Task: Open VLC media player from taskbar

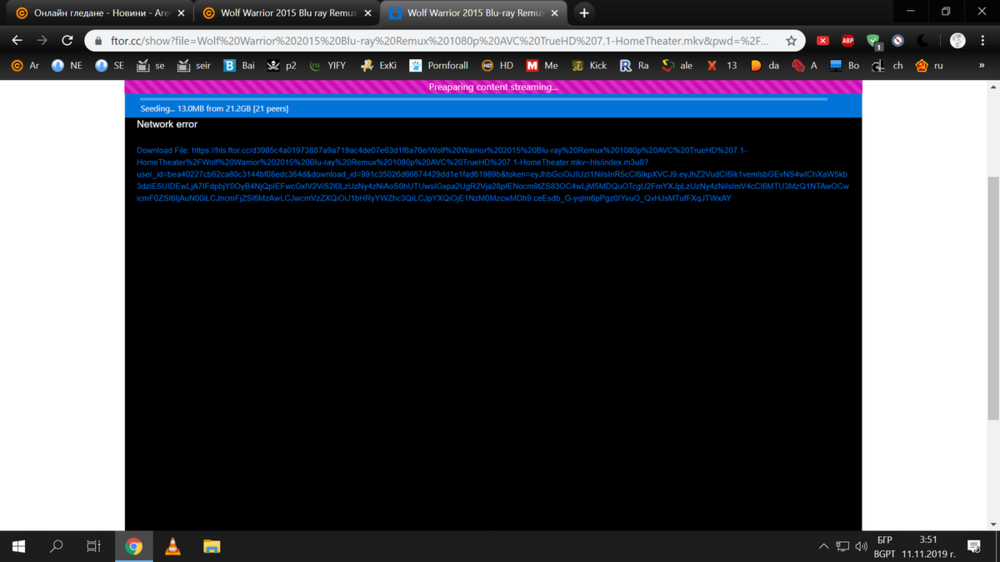Action: [x=172, y=546]
